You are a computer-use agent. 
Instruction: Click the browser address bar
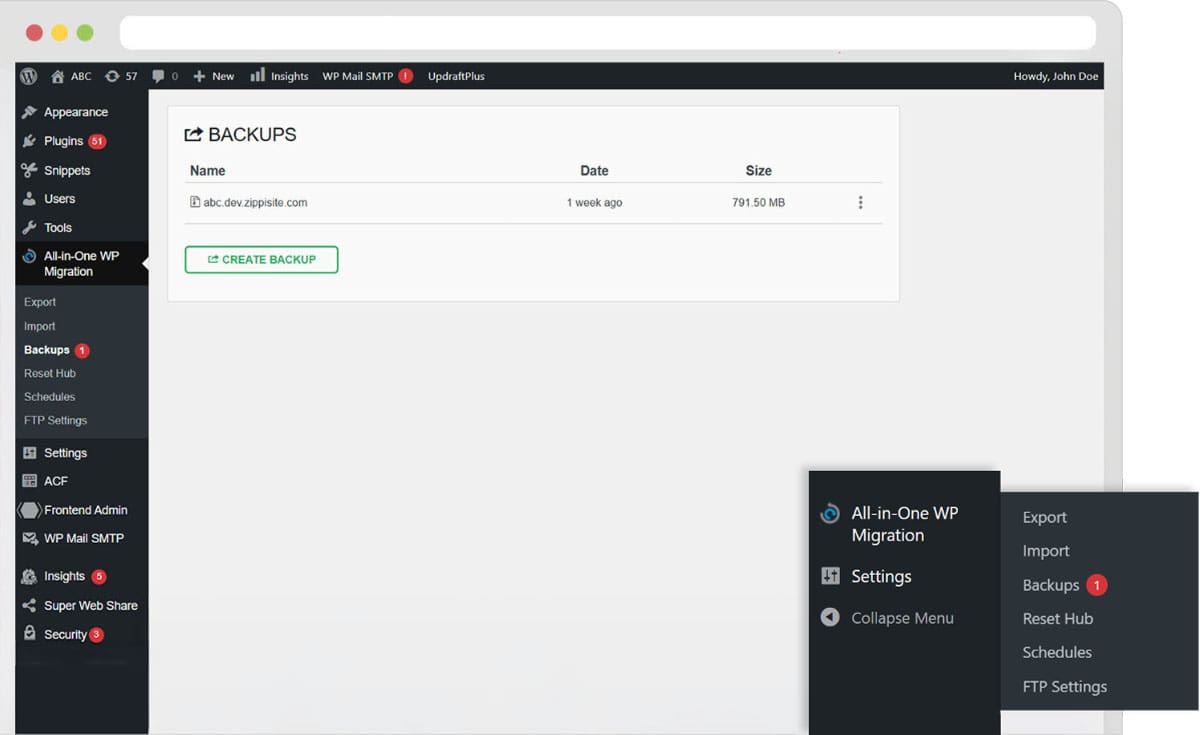pyautogui.click(x=608, y=33)
